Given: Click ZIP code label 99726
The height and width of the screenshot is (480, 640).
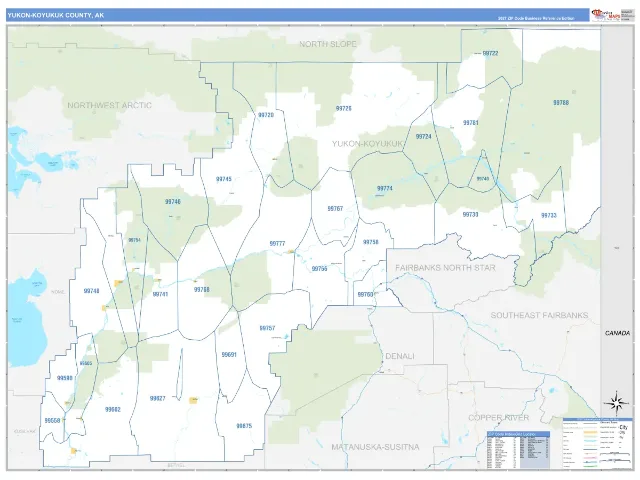Looking at the screenshot, I should (343, 108).
